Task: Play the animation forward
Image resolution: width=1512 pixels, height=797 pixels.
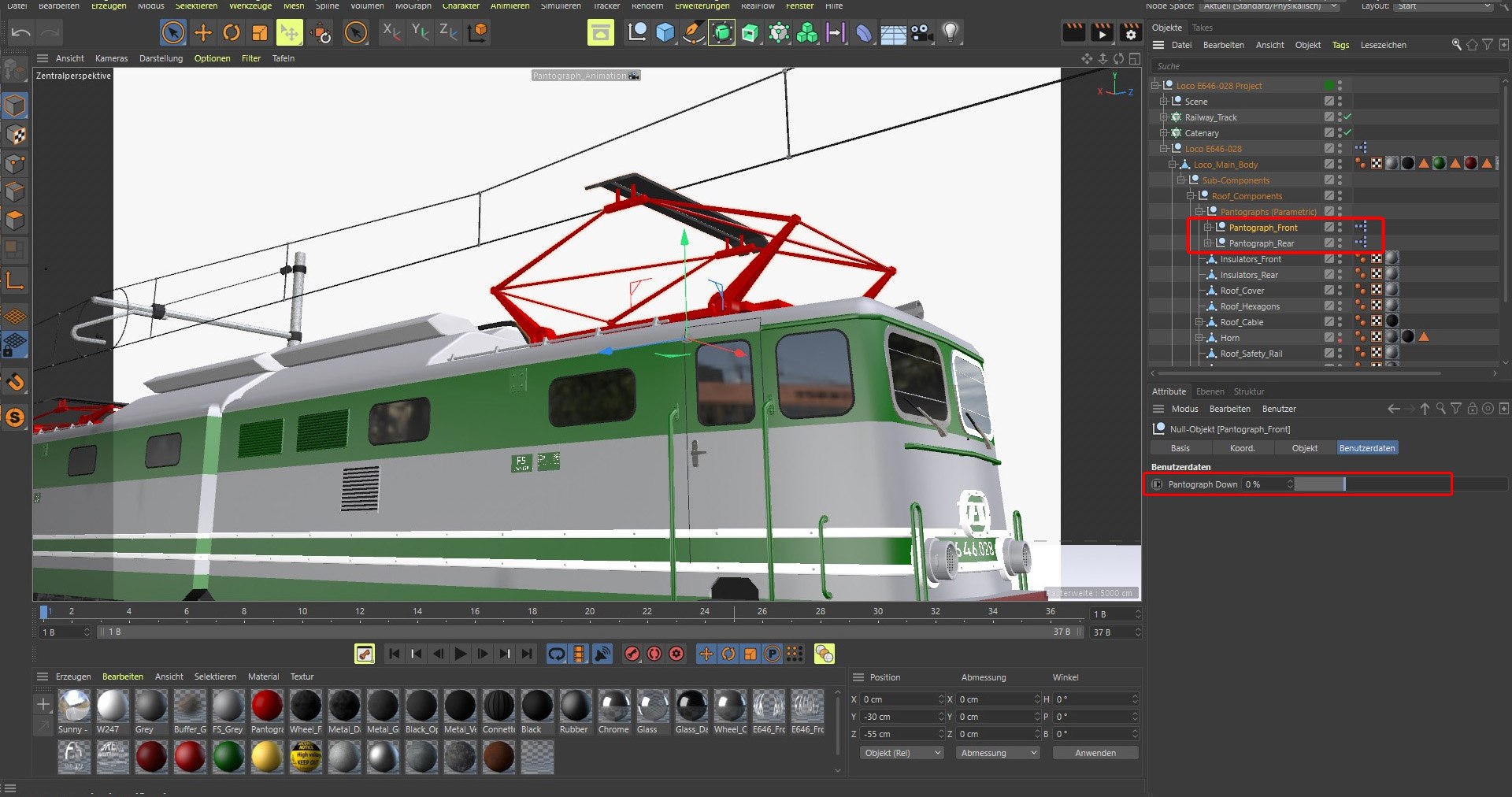Action: click(461, 654)
